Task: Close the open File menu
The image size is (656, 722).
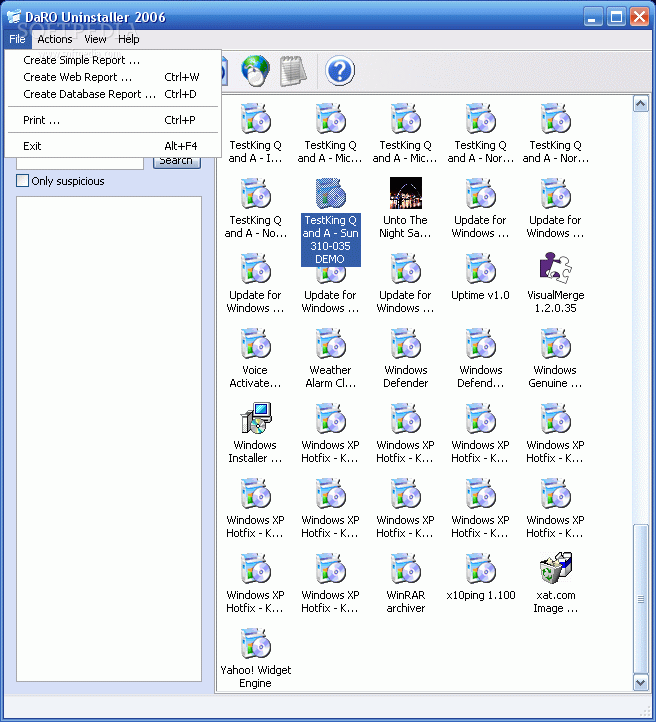Action: [x=17, y=39]
